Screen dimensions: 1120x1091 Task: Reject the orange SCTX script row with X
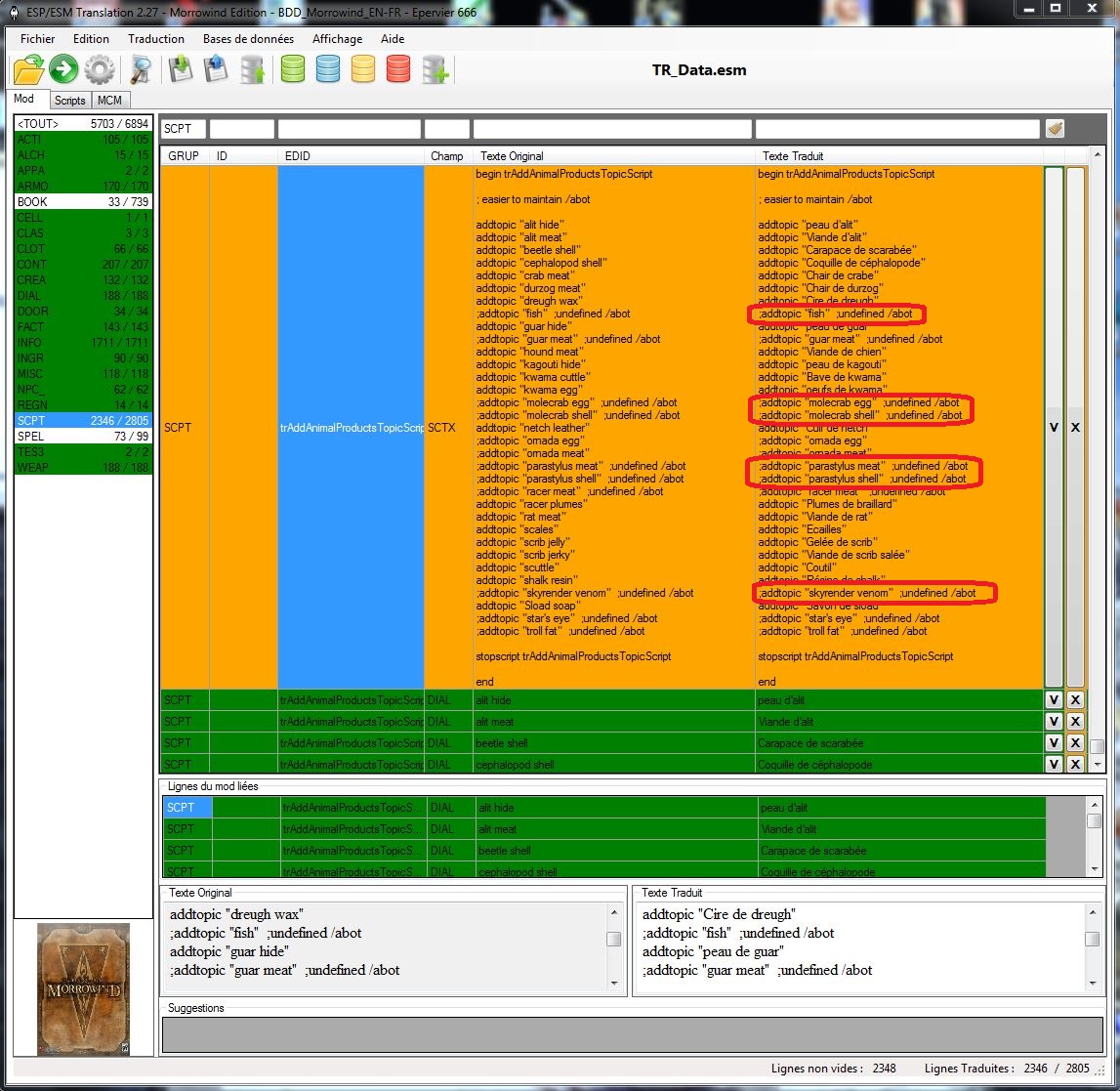coord(1075,427)
